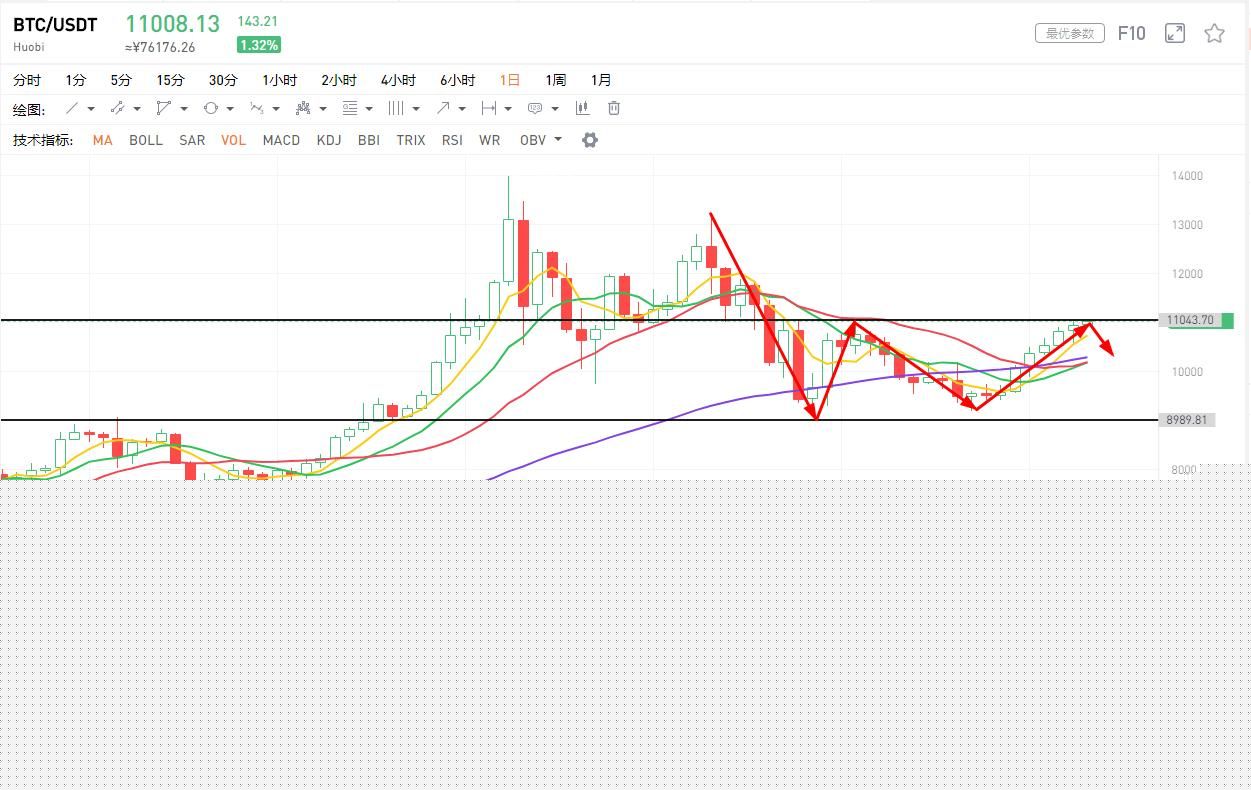
Task: Switch to the 1小时 timeframe
Action: point(280,80)
